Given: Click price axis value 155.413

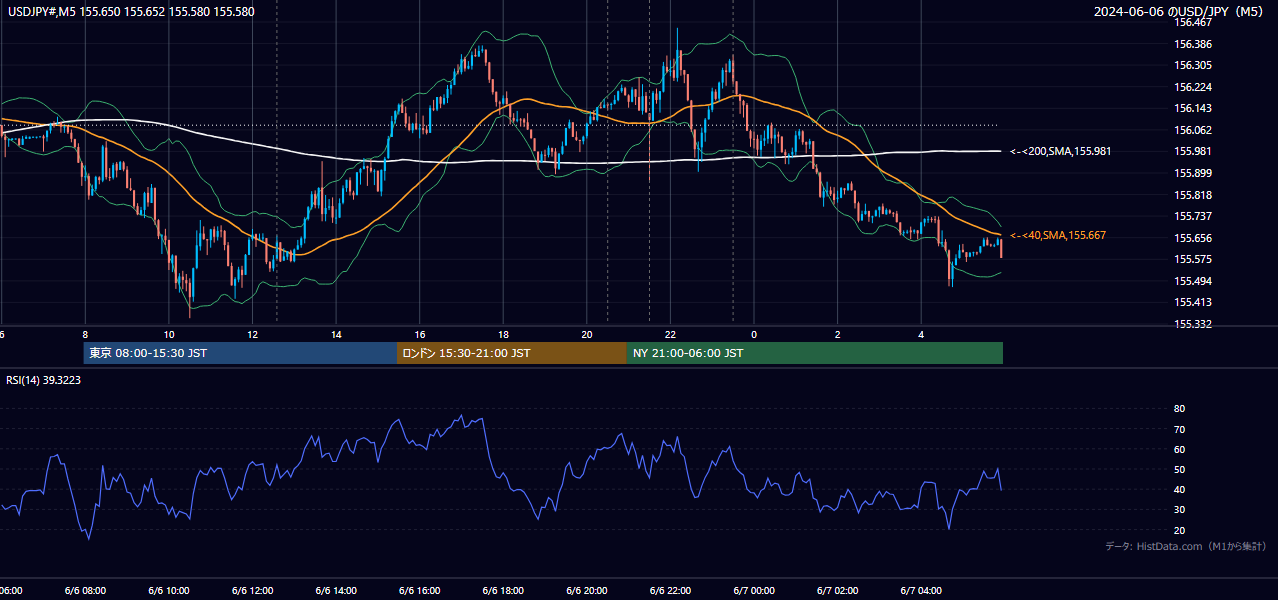Looking at the screenshot, I should [x=1193, y=302].
